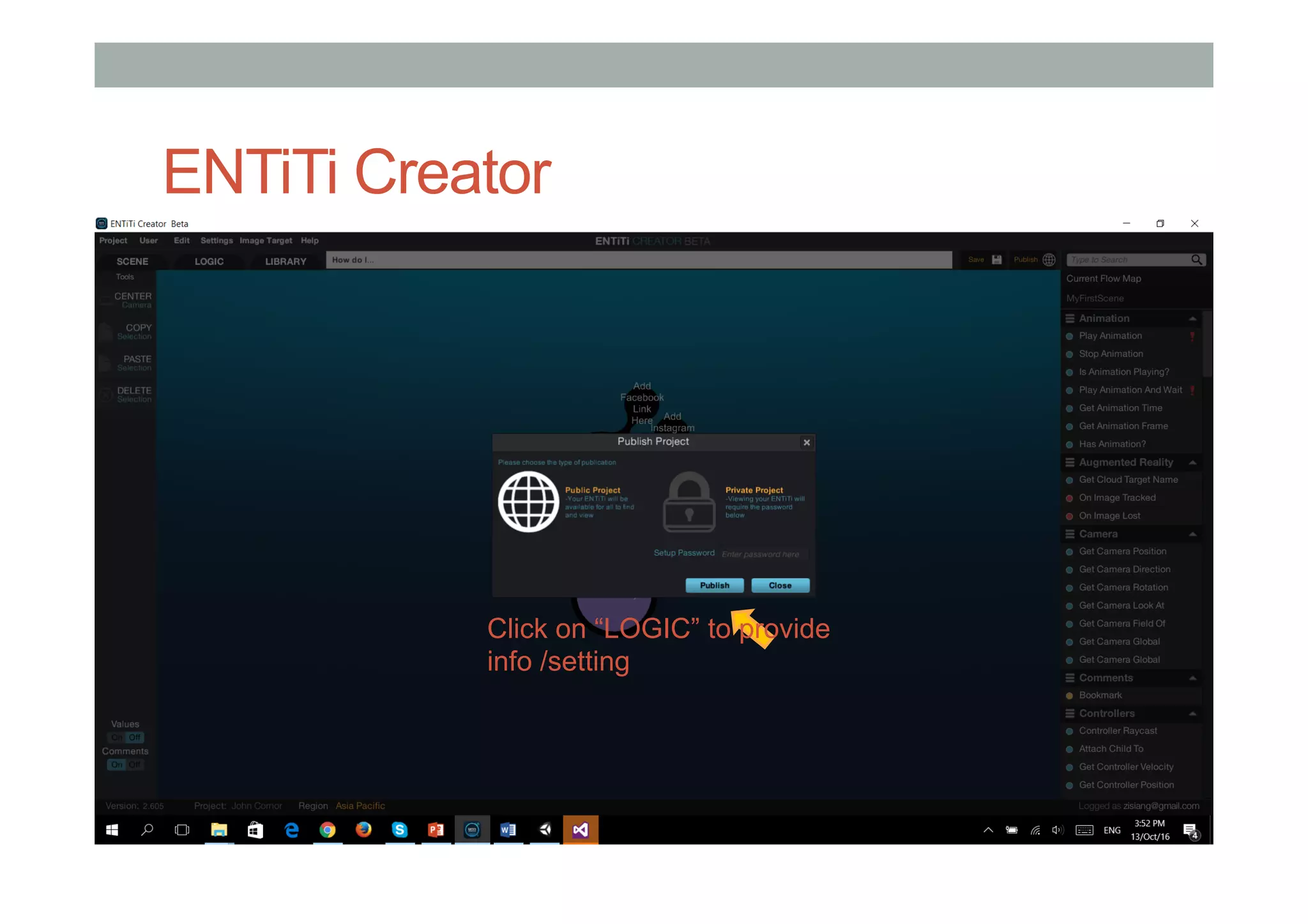Click the MyFirstScene flow map
The image size is (1308, 924).
point(1095,298)
